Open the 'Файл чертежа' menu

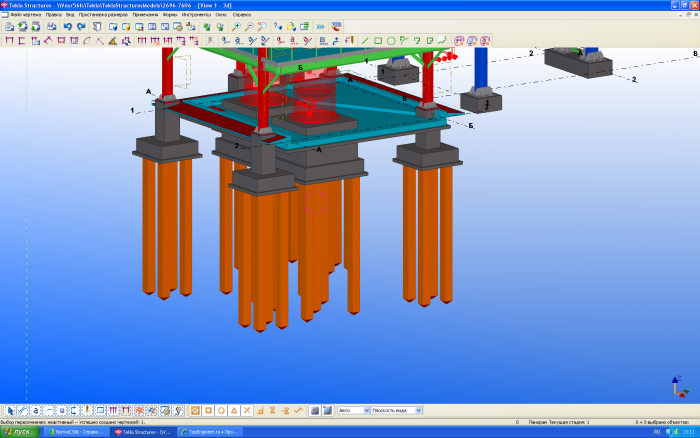pyautogui.click(x=25, y=15)
